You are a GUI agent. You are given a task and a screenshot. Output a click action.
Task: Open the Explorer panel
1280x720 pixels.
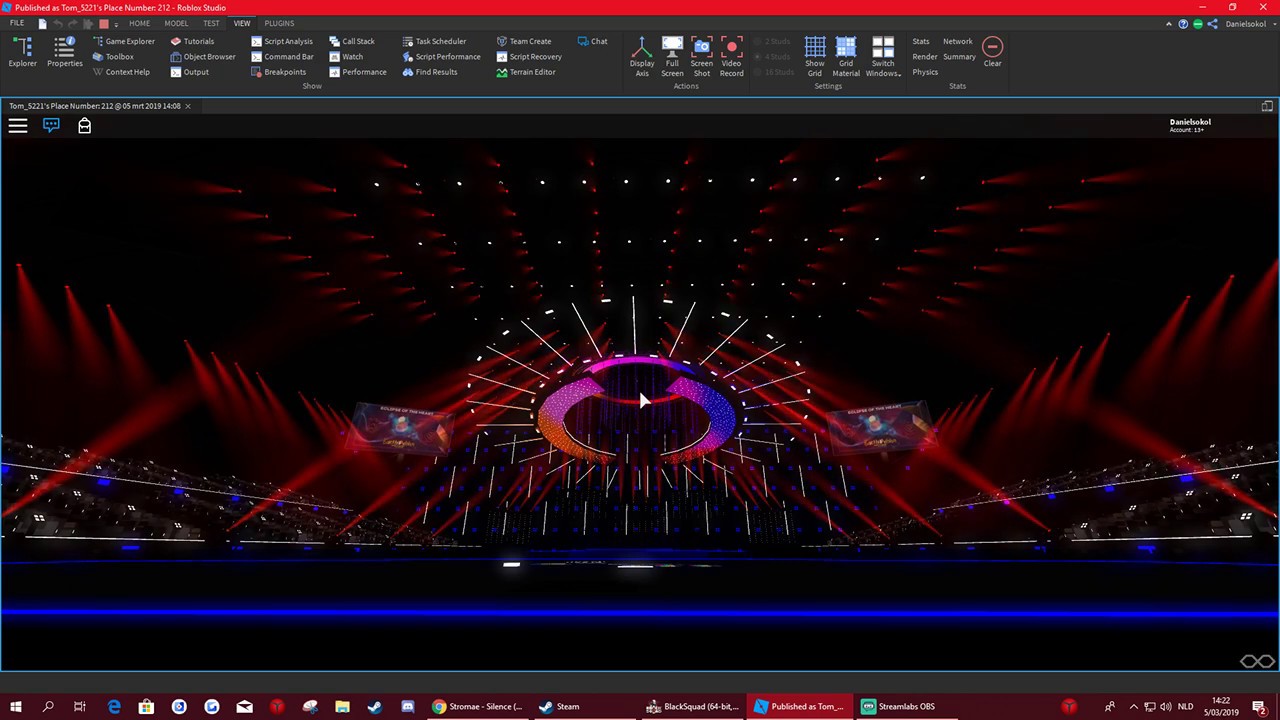click(22, 53)
